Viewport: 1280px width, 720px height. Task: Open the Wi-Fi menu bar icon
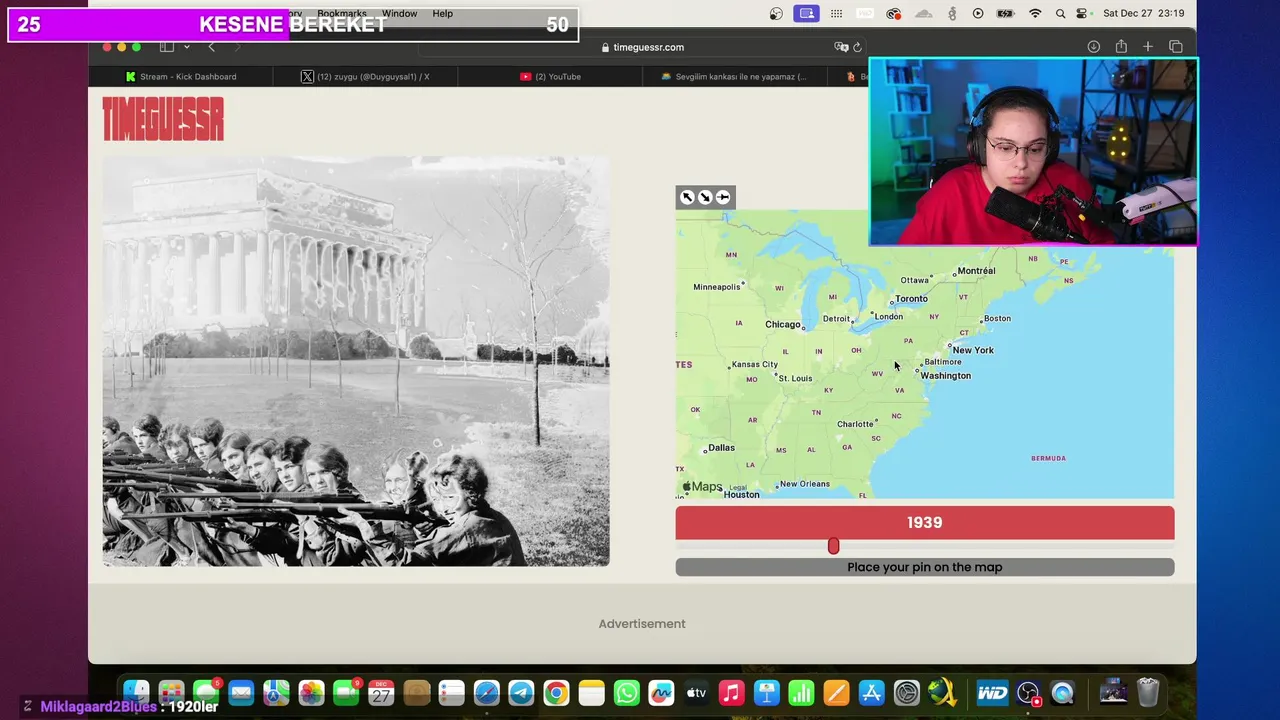pos(1035,14)
